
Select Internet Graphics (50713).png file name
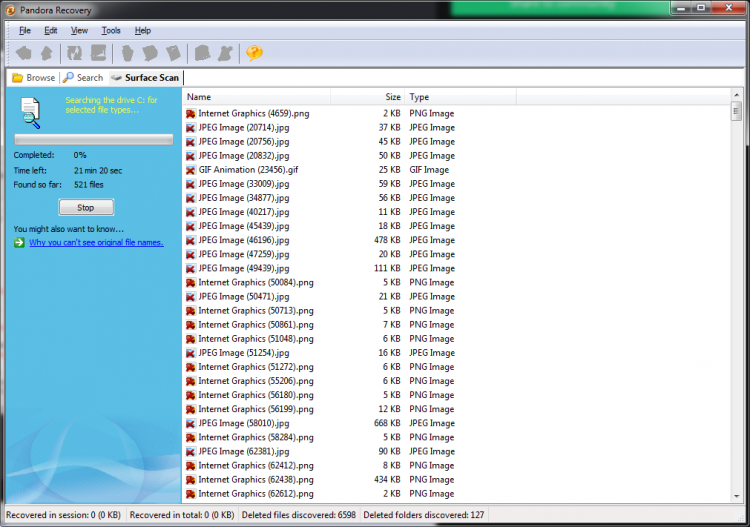(x=256, y=311)
